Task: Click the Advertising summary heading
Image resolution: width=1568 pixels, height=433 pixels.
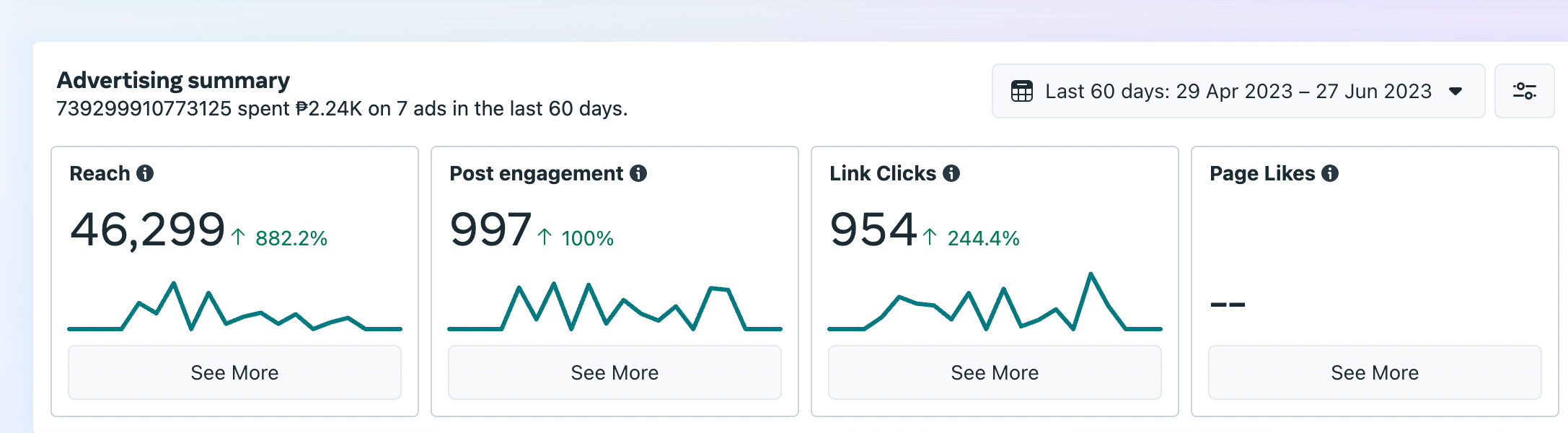Action: click(x=173, y=80)
